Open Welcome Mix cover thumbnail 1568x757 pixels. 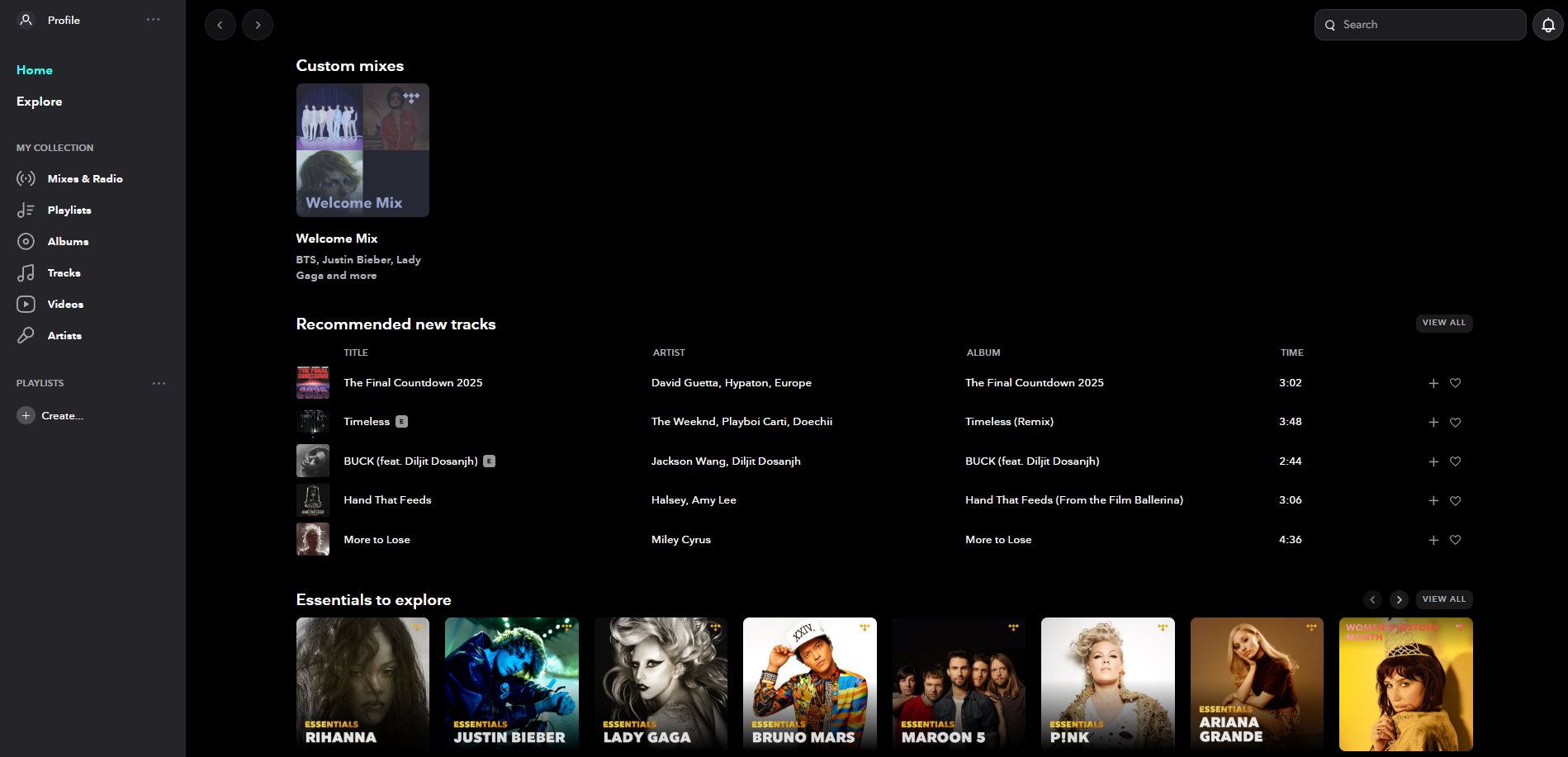tap(362, 150)
